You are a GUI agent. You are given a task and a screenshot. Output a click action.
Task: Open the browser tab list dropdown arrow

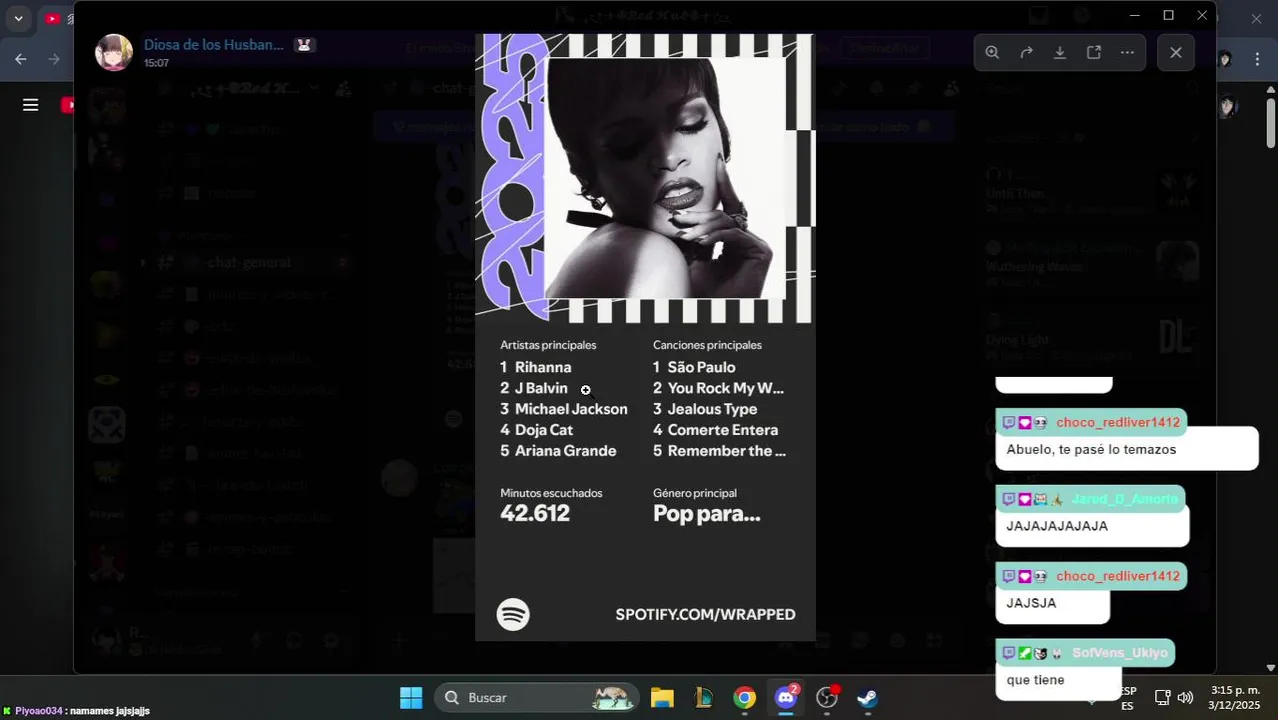click(x=18, y=18)
